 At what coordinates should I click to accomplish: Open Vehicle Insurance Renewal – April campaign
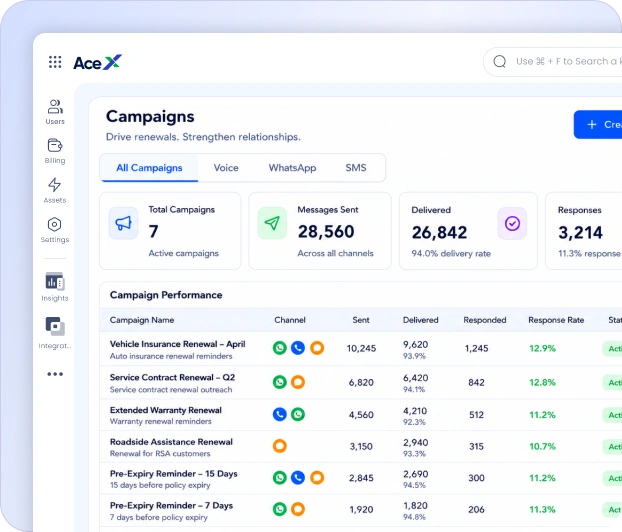click(177, 344)
